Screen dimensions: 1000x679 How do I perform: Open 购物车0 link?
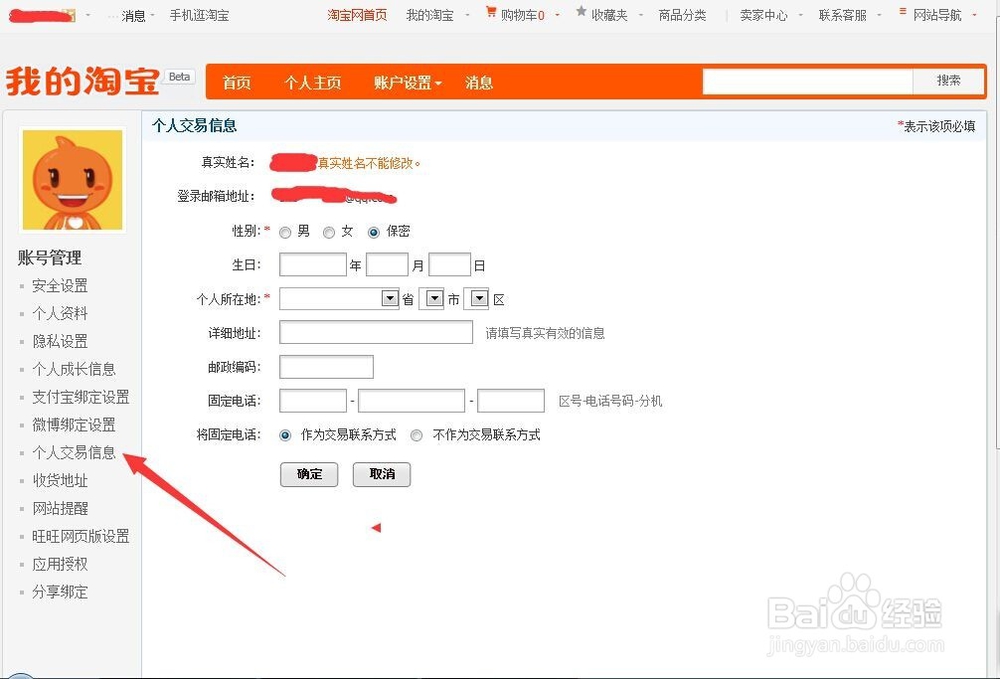click(x=522, y=15)
